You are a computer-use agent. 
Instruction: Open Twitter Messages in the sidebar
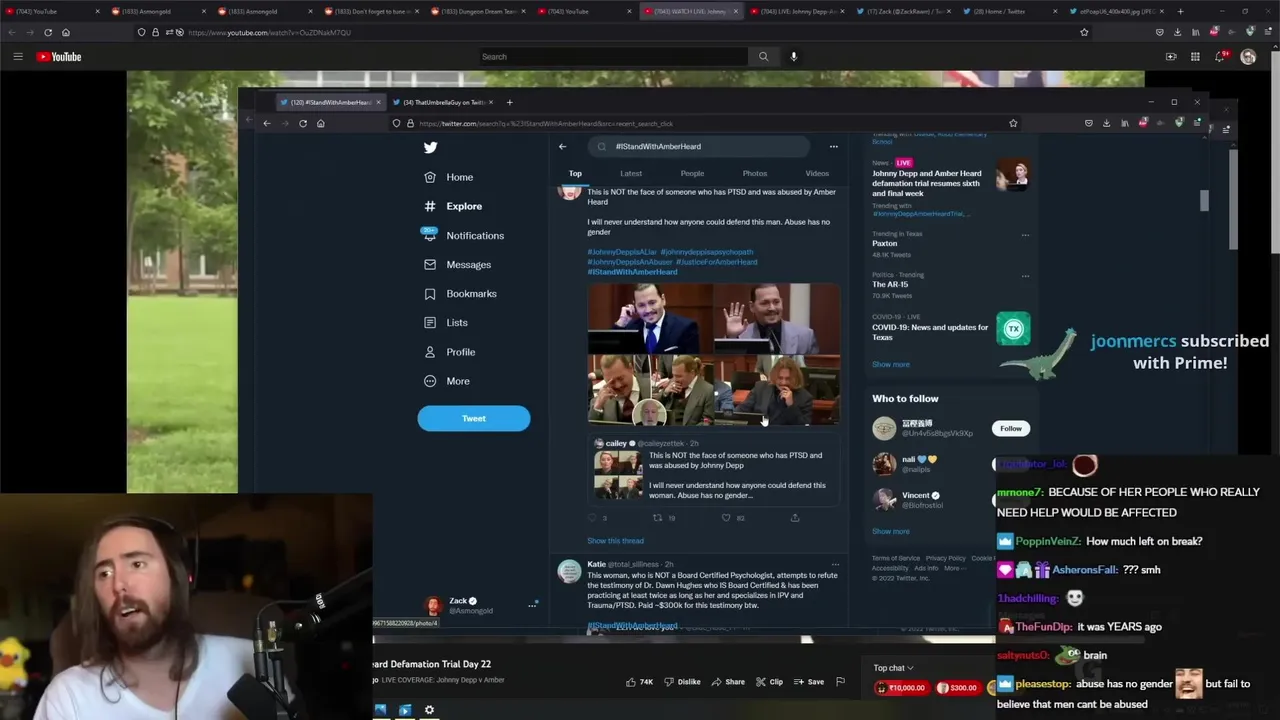coord(457,264)
